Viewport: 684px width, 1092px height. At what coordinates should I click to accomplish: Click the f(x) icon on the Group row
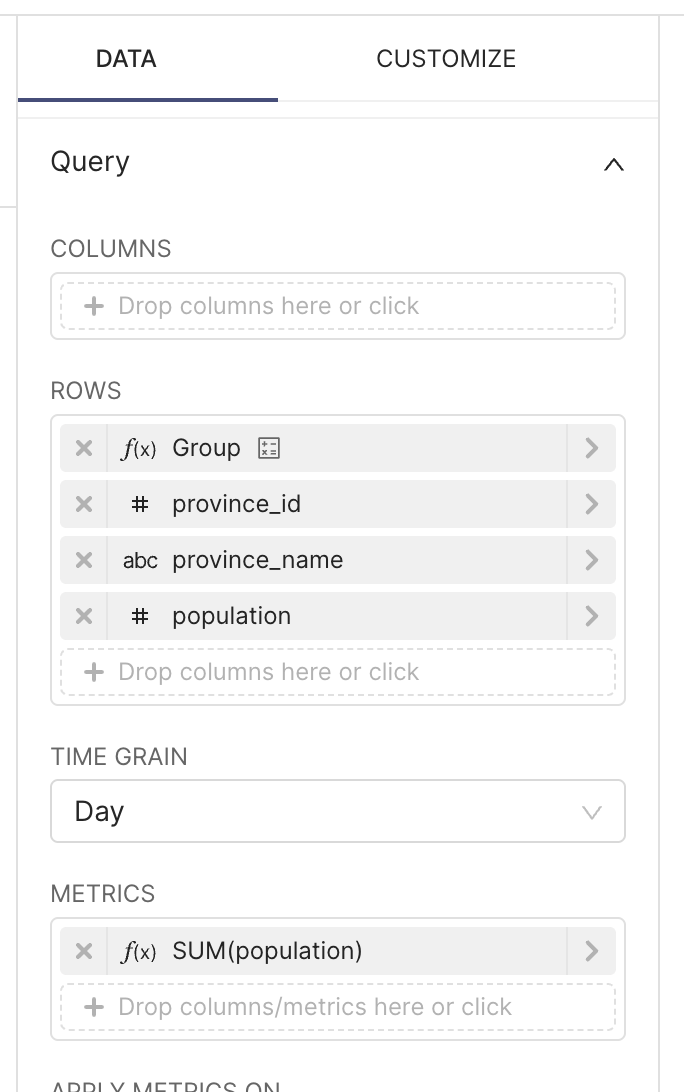pyautogui.click(x=140, y=448)
